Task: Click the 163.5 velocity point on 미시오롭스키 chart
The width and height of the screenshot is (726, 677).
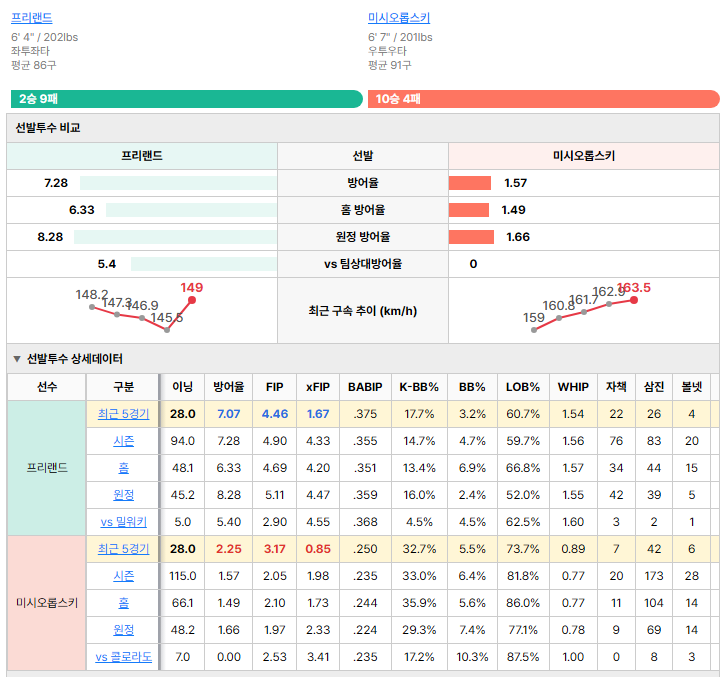Action: (634, 300)
